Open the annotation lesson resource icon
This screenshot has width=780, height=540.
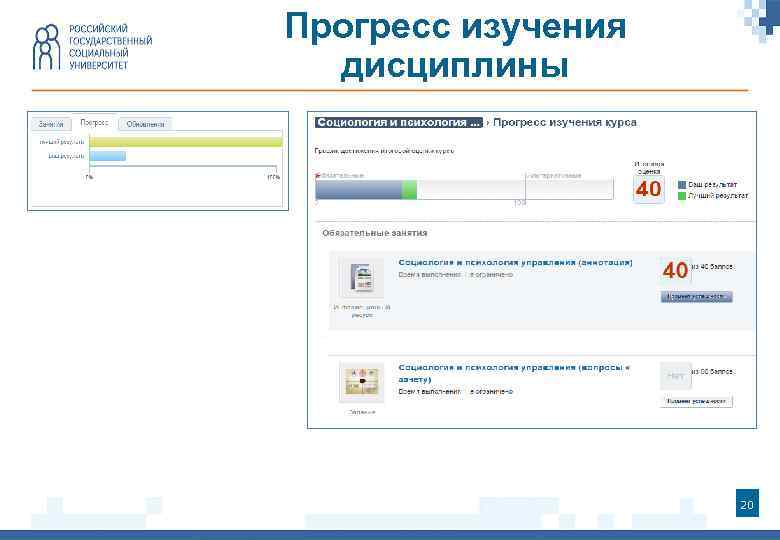click(362, 277)
